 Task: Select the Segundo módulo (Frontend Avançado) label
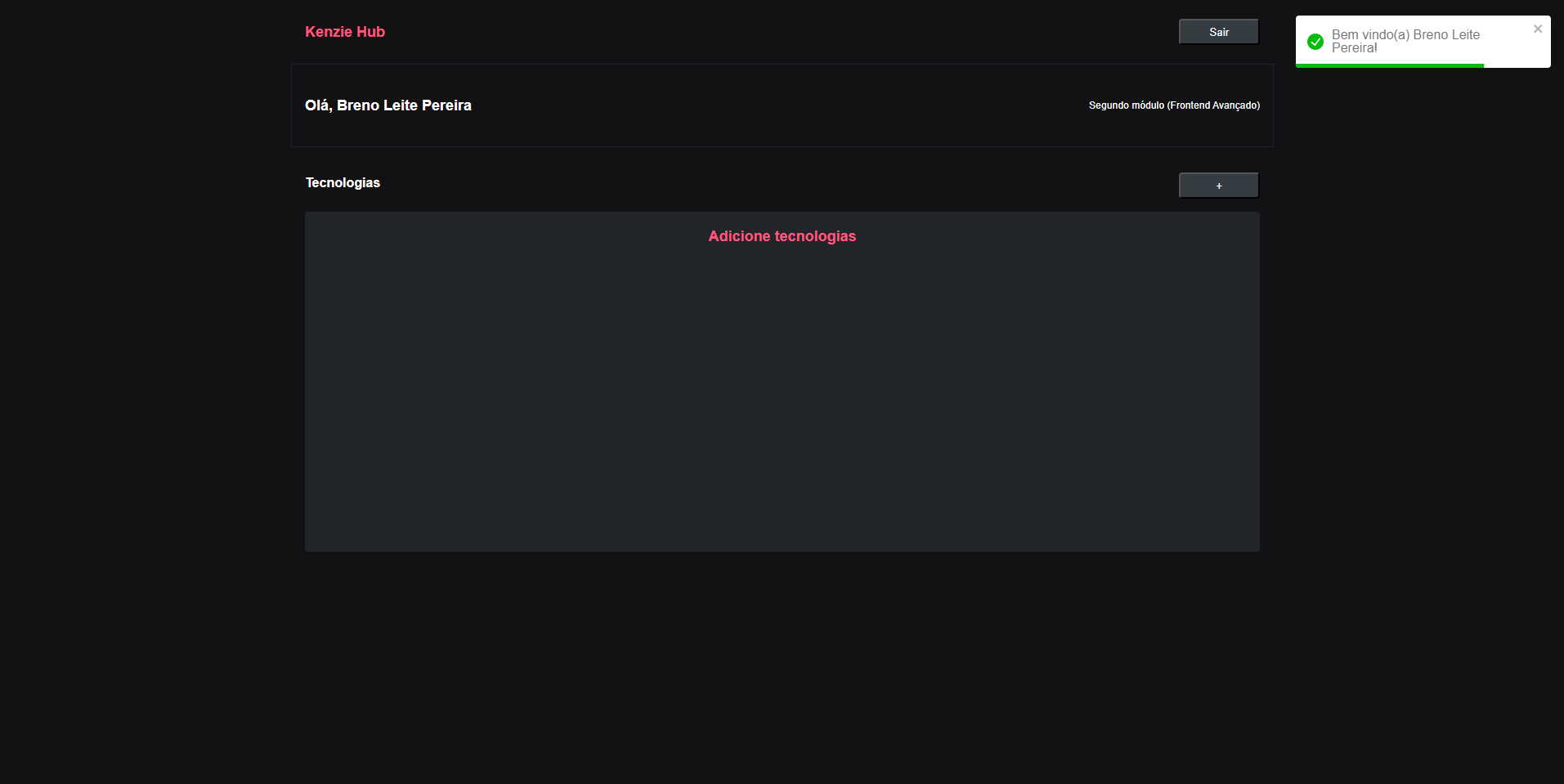pyautogui.click(x=1173, y=105)
